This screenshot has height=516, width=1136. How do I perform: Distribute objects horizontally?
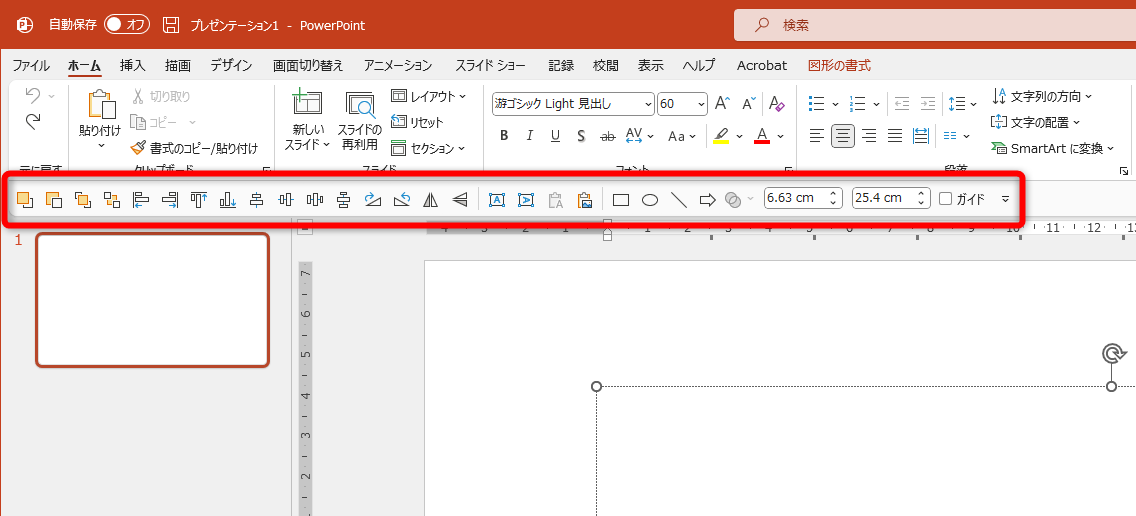pos(314,199)
